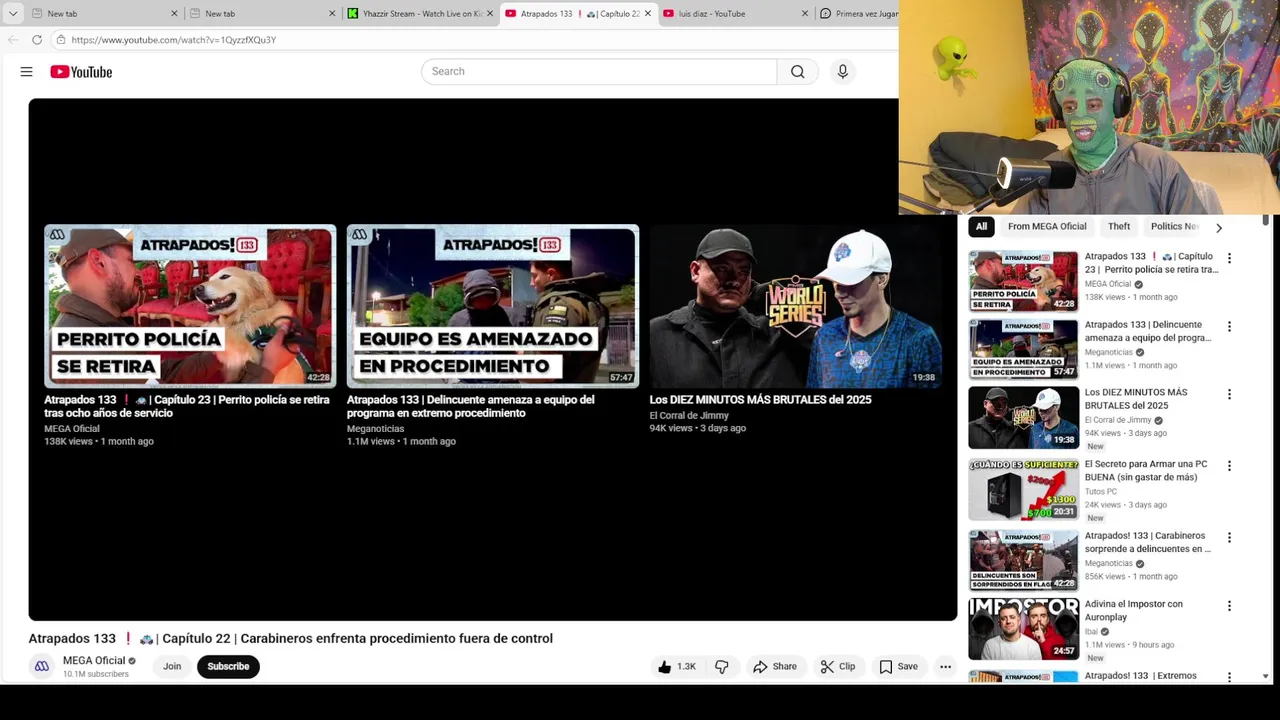Click the browser address bar URL
Image resolution: width=1280 pixels, height=720 pixels.
point(173,40)
